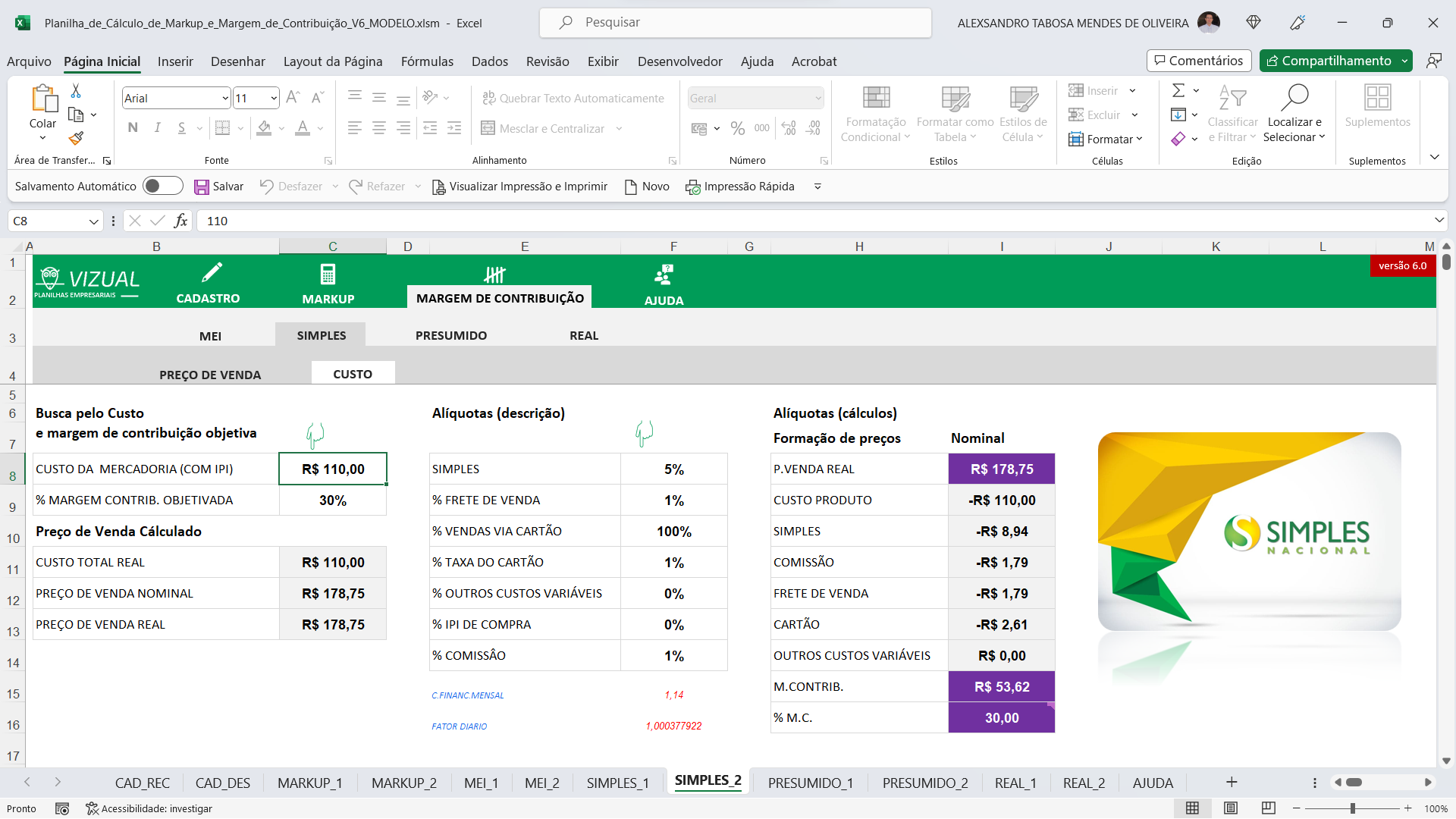
Task: Click the increase decimal places icon
Action: pos(789,128)
